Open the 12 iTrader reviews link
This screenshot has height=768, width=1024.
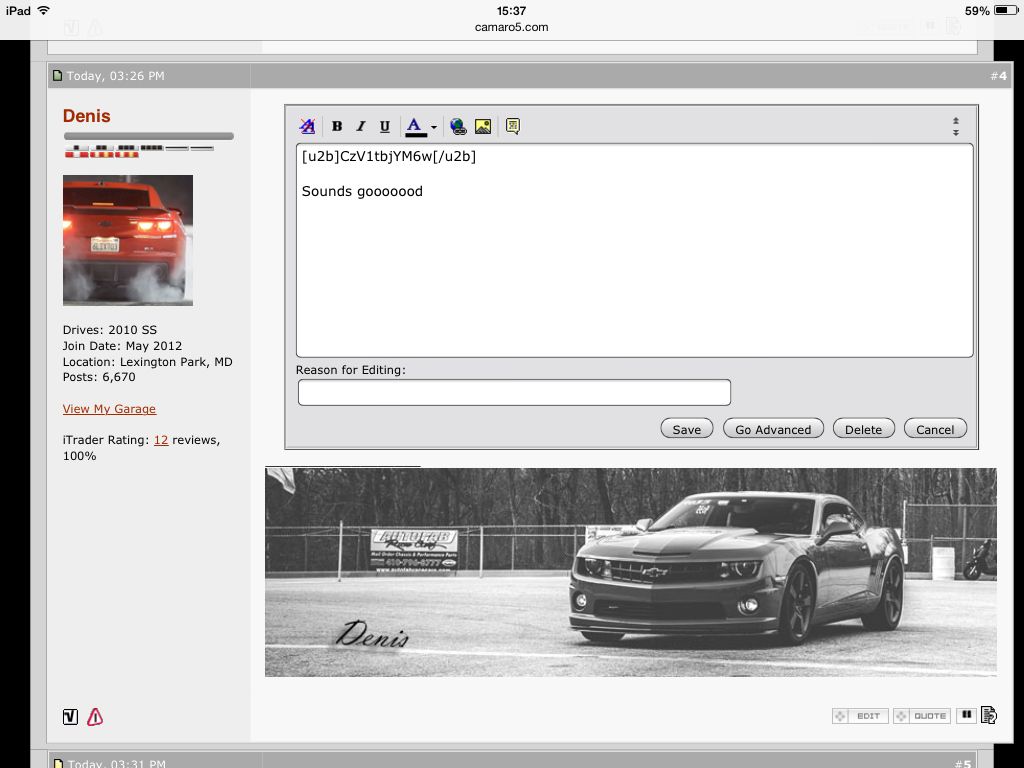[160, 440]
